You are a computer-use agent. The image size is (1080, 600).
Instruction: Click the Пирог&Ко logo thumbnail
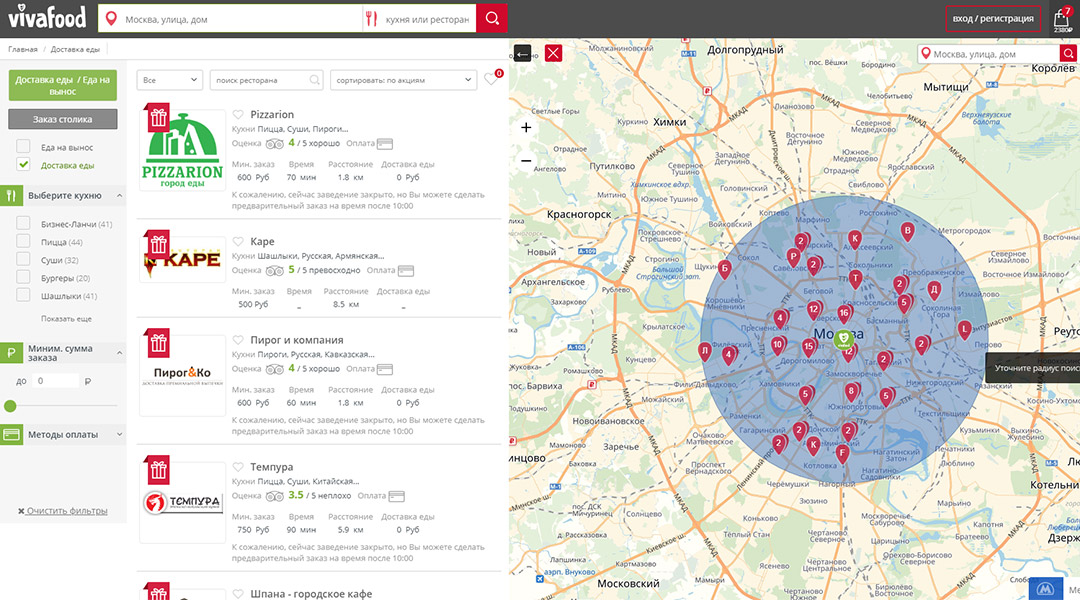(183, 375)
